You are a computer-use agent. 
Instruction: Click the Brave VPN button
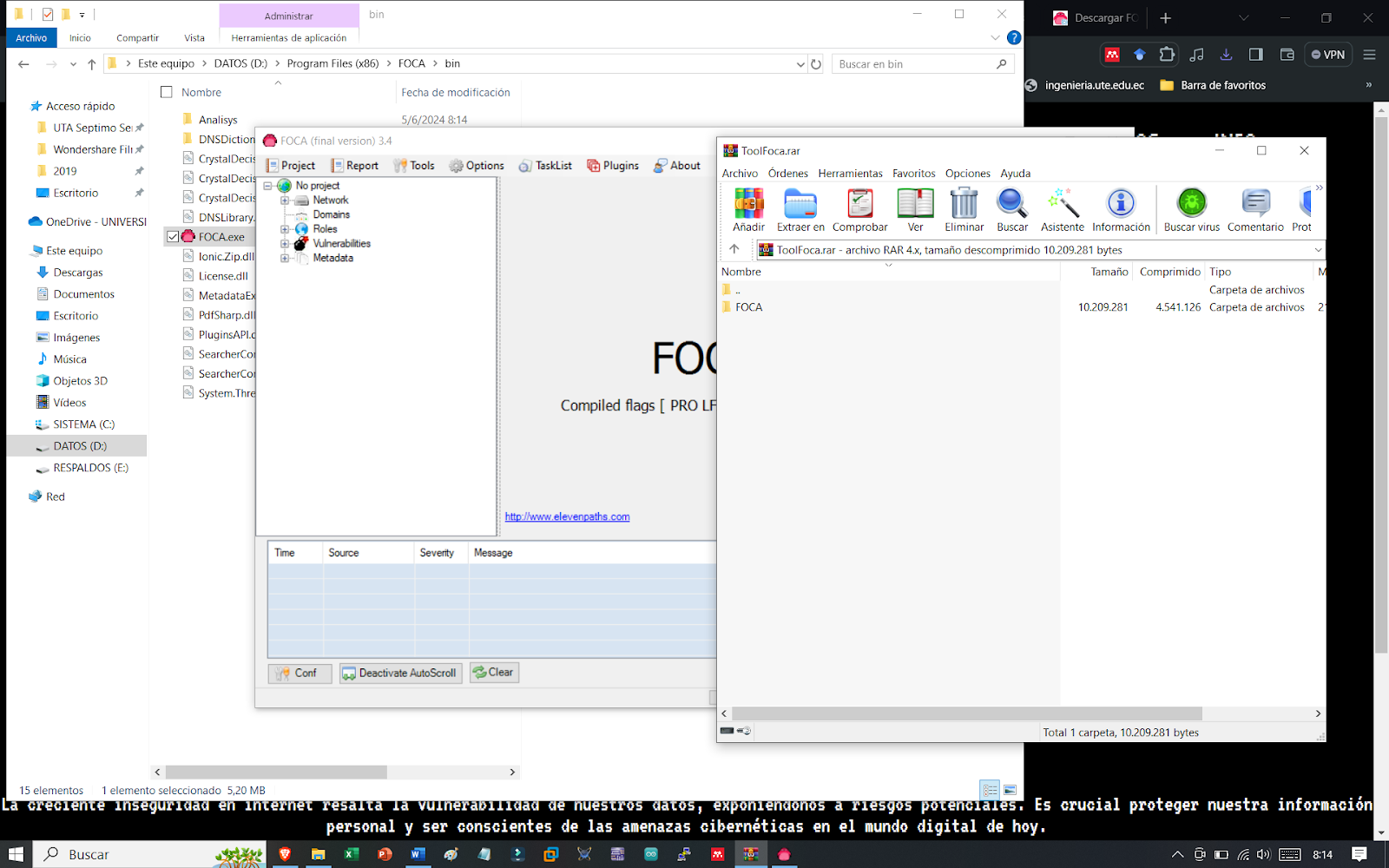(x=1328, y=54)
